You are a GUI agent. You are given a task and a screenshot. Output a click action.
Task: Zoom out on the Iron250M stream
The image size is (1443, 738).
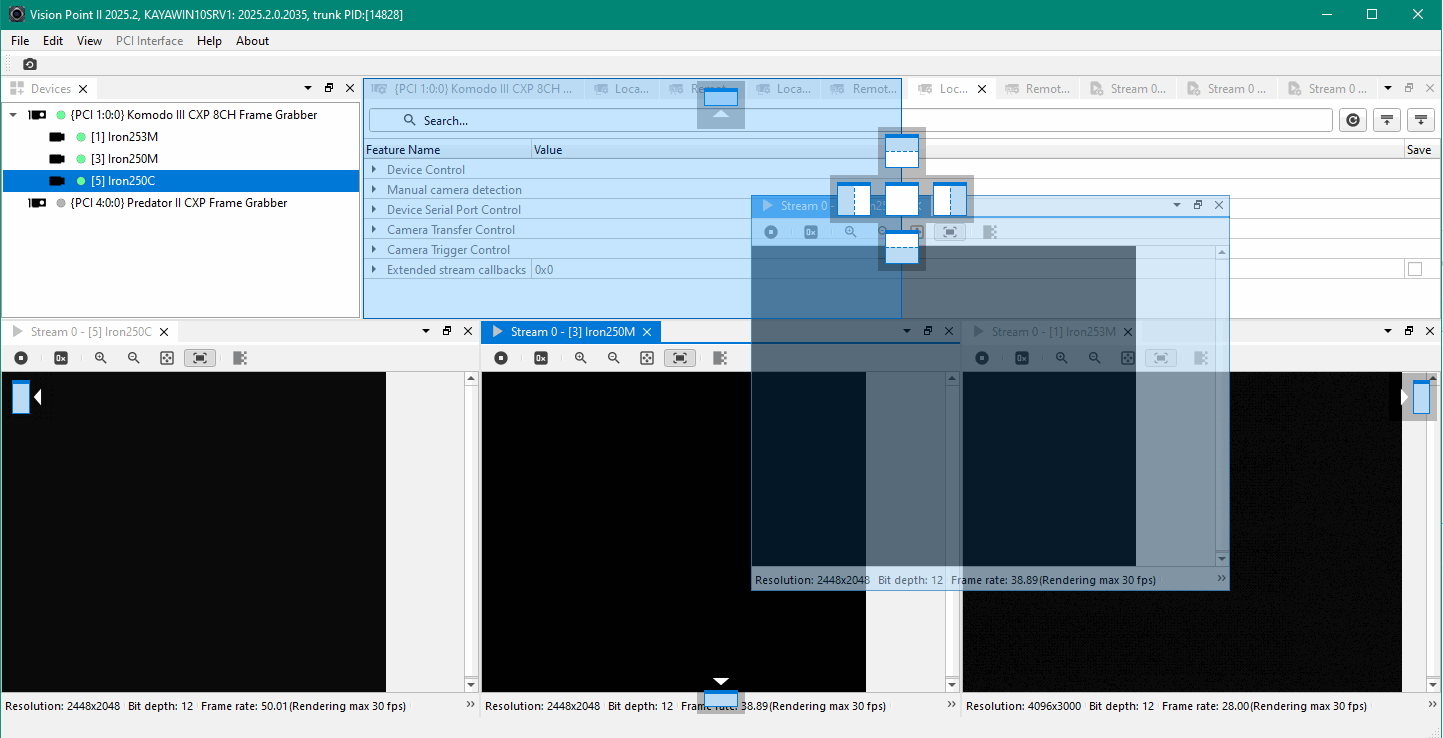coord(614,358)
